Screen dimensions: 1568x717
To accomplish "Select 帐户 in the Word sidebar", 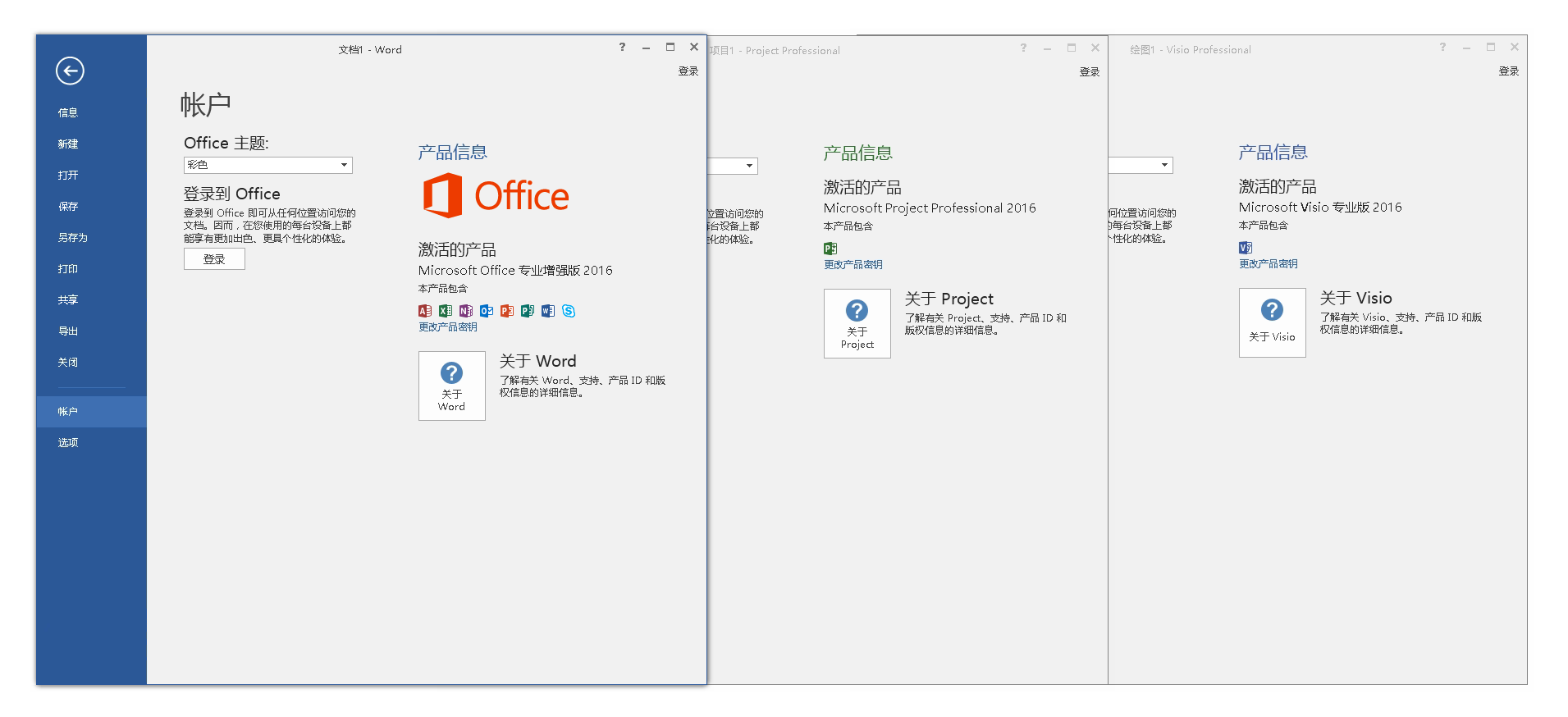I will 92,412.
